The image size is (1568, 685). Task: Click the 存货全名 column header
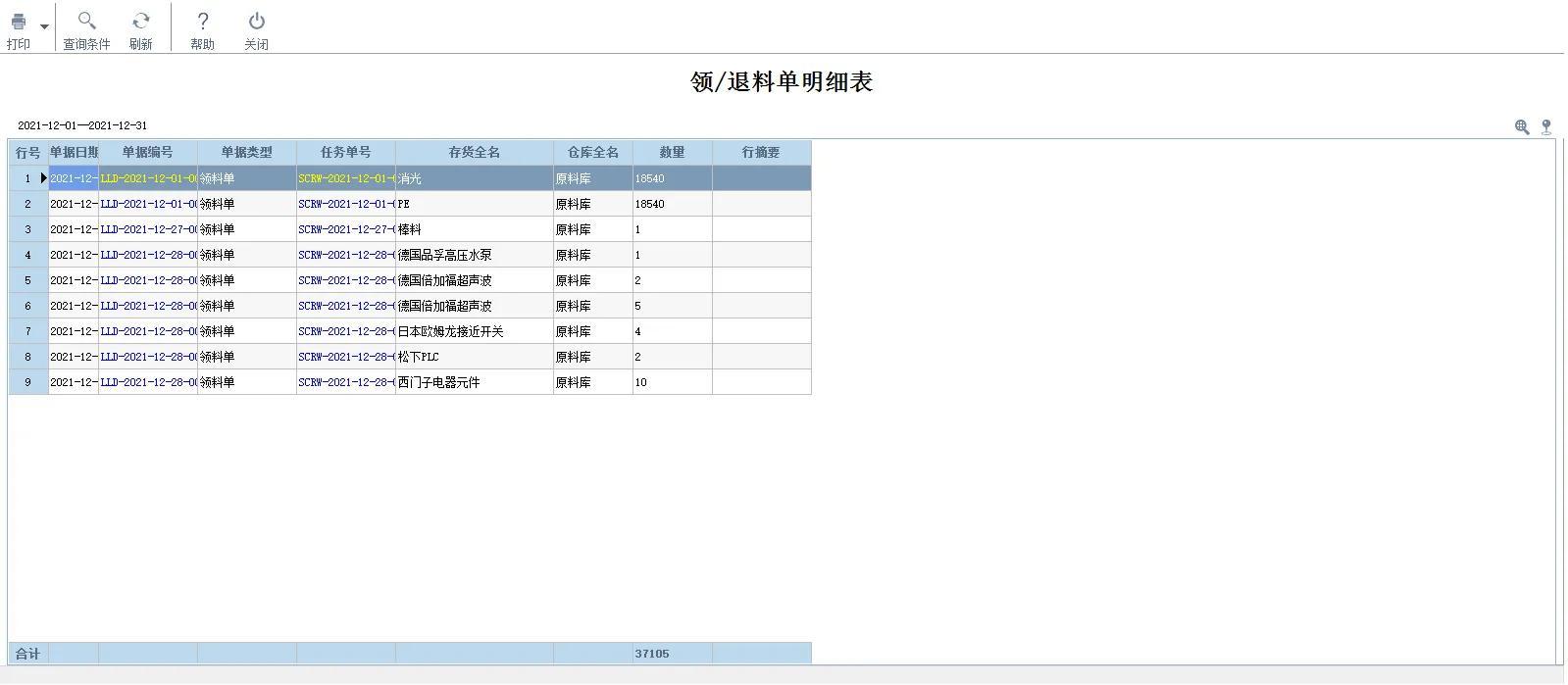475,153
